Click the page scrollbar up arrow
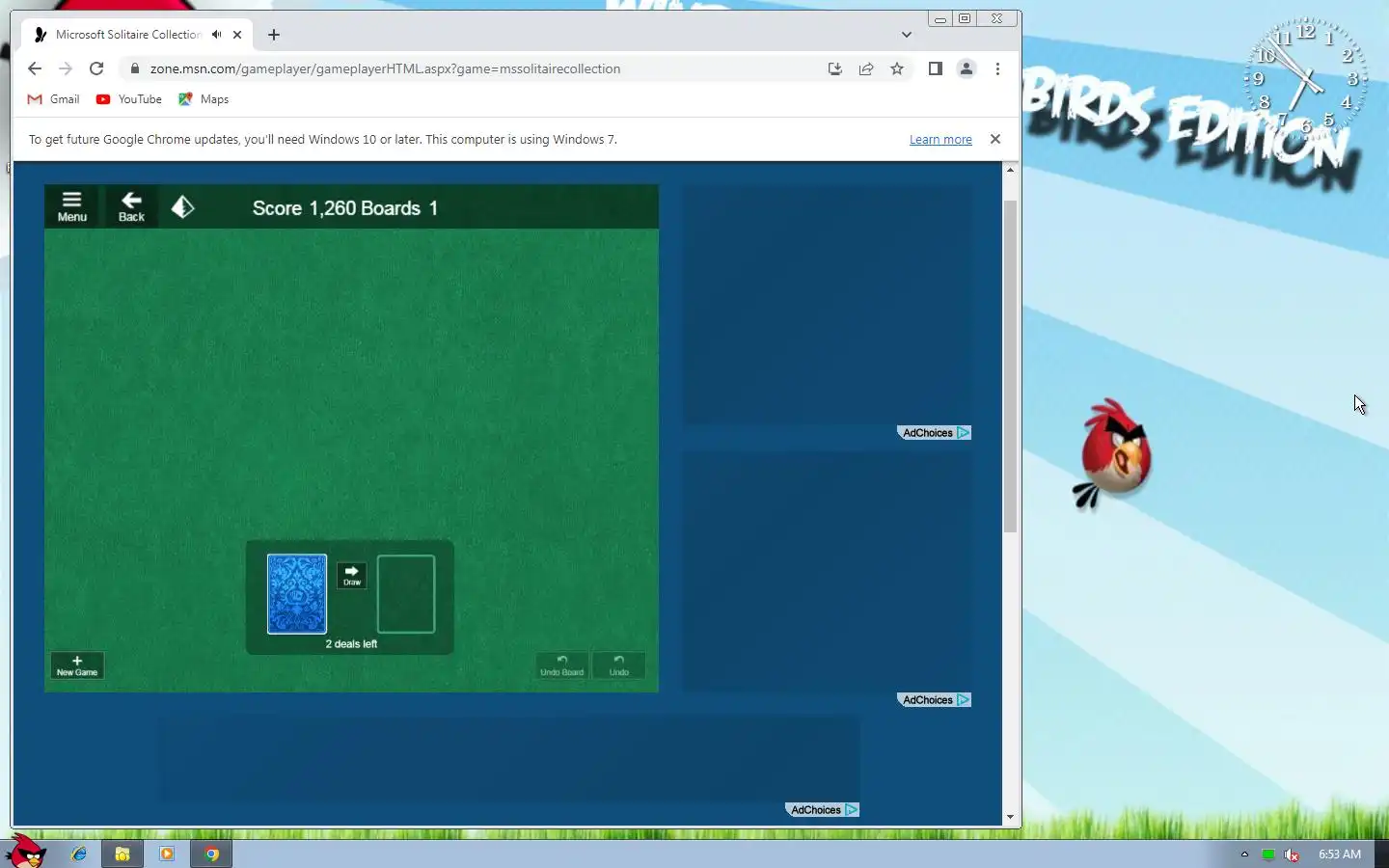 pyautogui.click(x=1010, y=170)
